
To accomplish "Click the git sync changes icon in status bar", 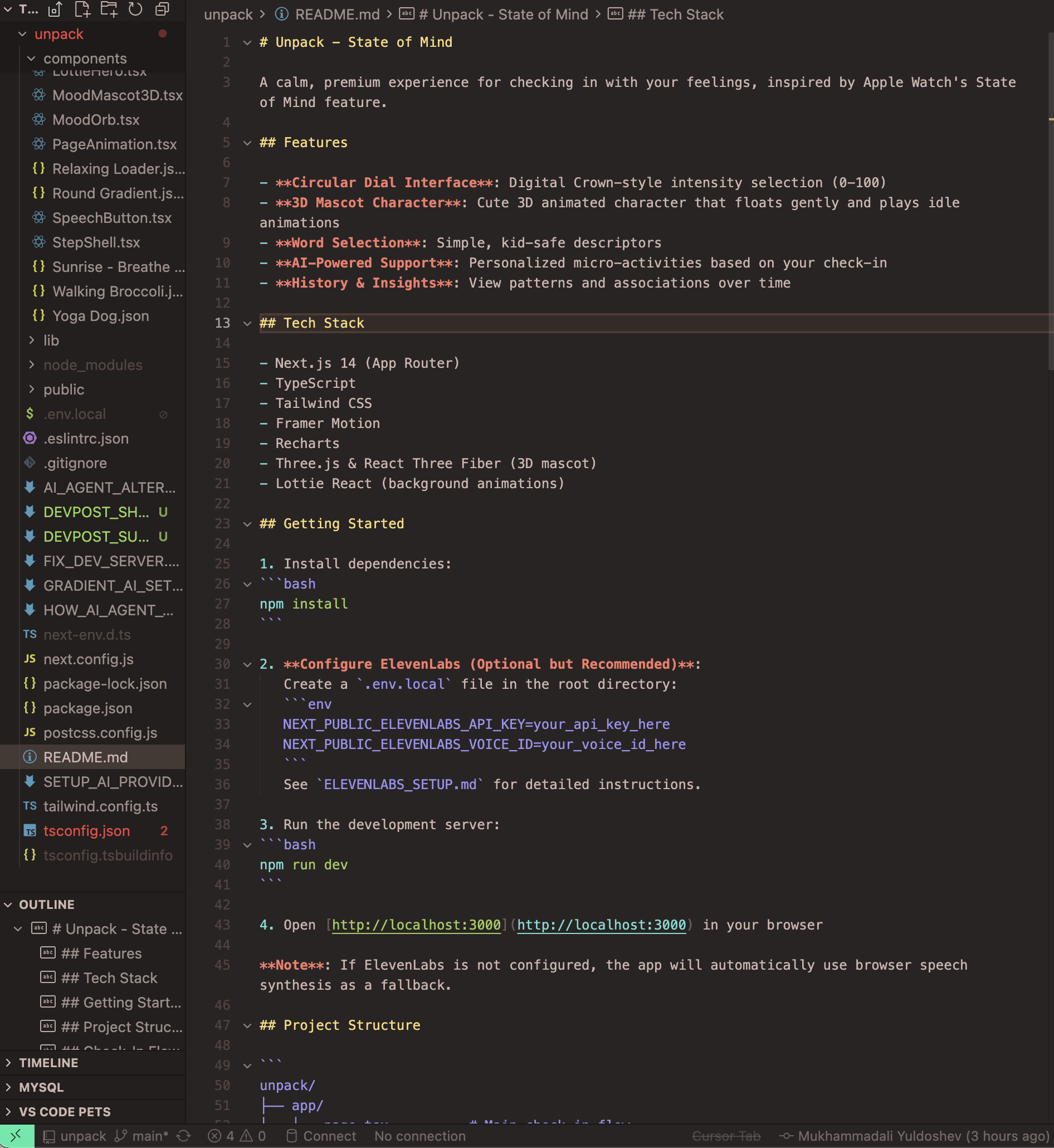I will 184,1136.
